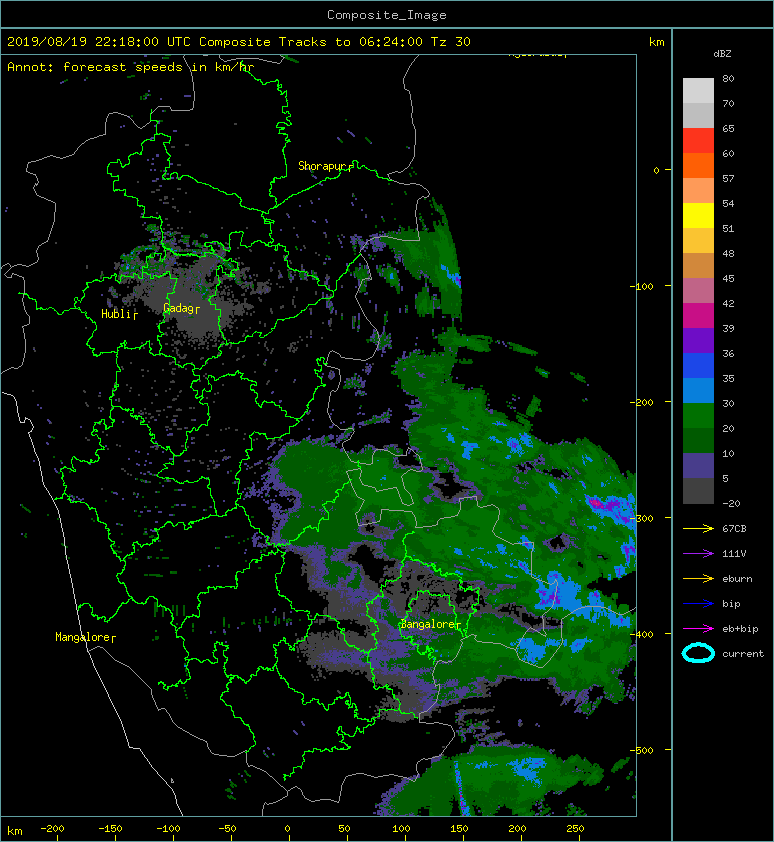This screenshot has width=774, height=842.
Task: Click the 111V legend label
Action: [x=734, y=554]
